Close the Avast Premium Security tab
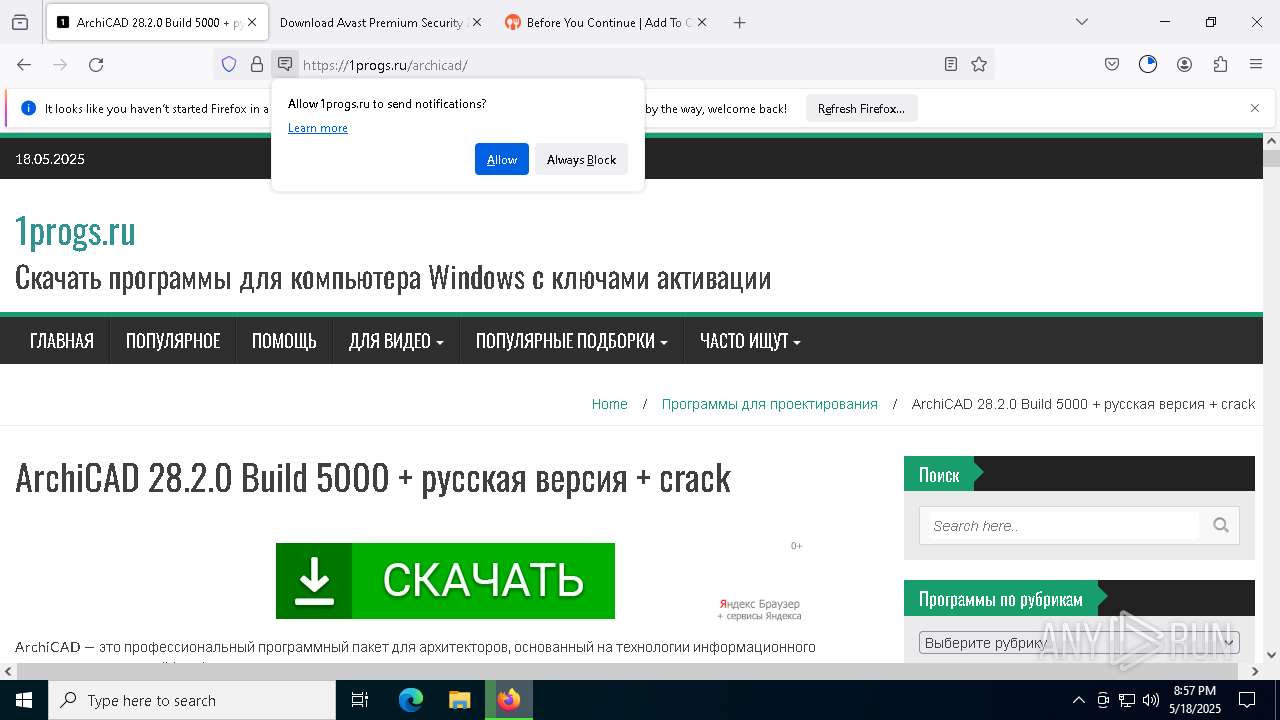Image resolution: width=1280 pixels, height=720 pixels. point(476,22)
